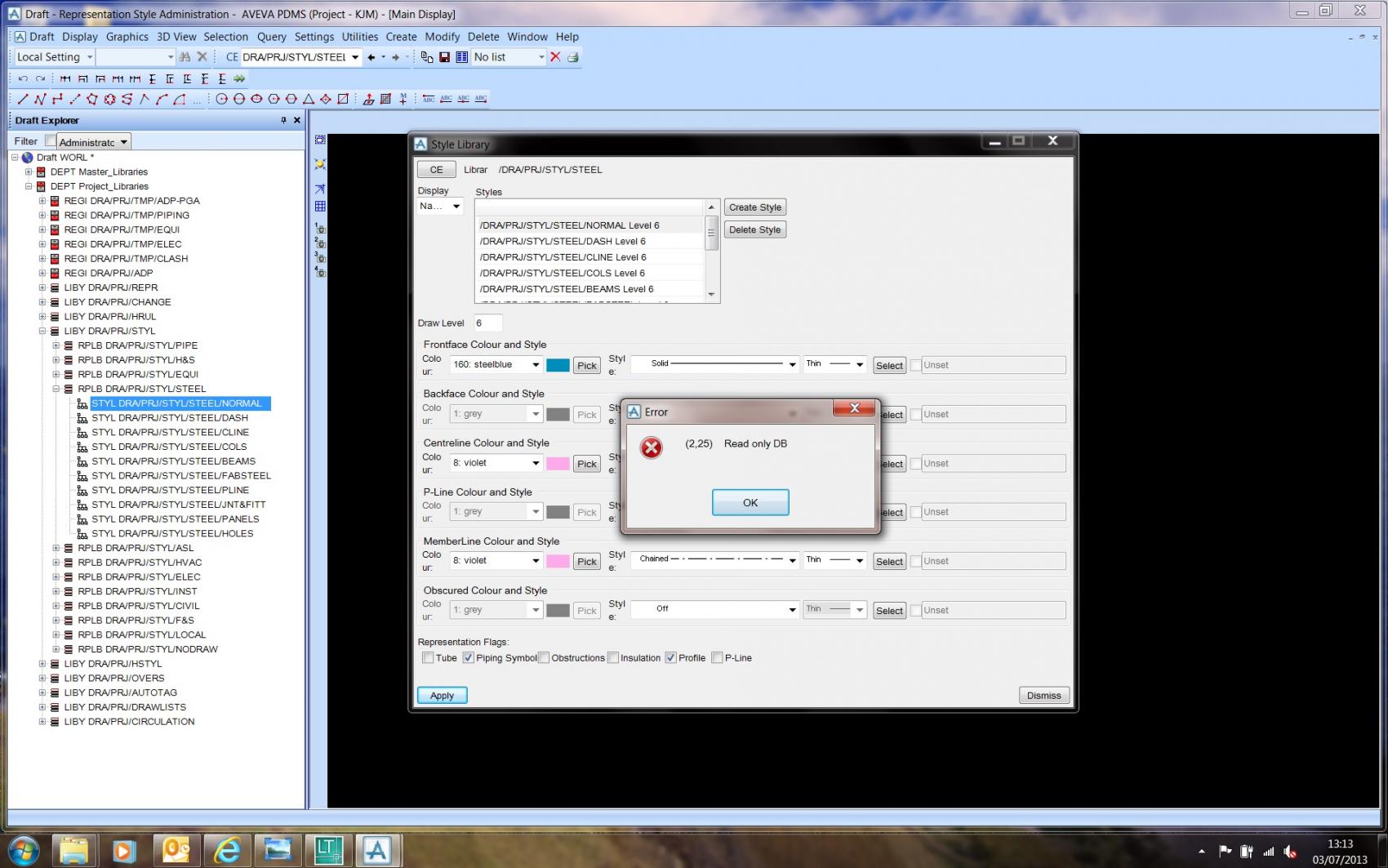This screenshot has width=1388, height=868.
Task: Click OK in the Error dialog
Action: 750,502
